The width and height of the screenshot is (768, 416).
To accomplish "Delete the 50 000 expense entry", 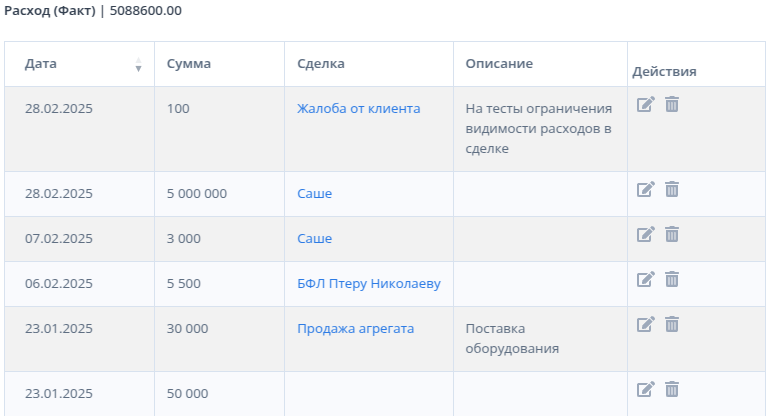I will point(672,390).
